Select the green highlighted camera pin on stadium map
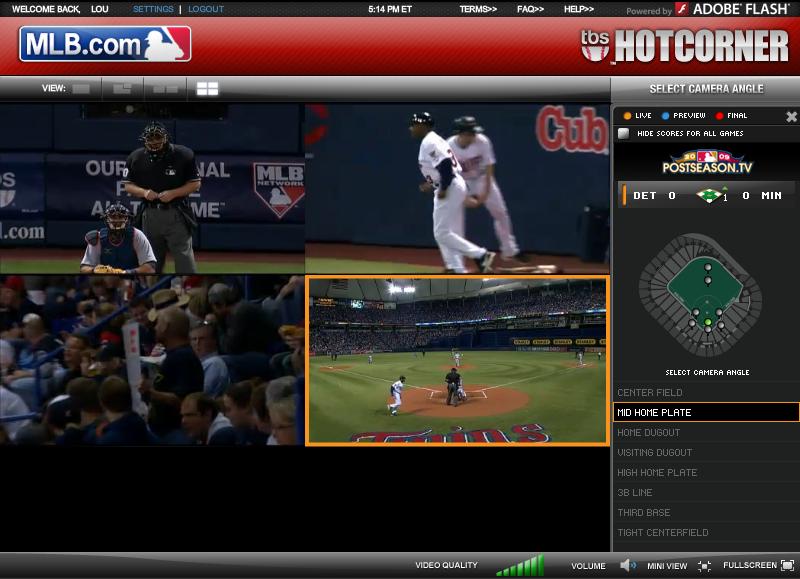This screenshot has height=579, width=800. pos(708,322)
